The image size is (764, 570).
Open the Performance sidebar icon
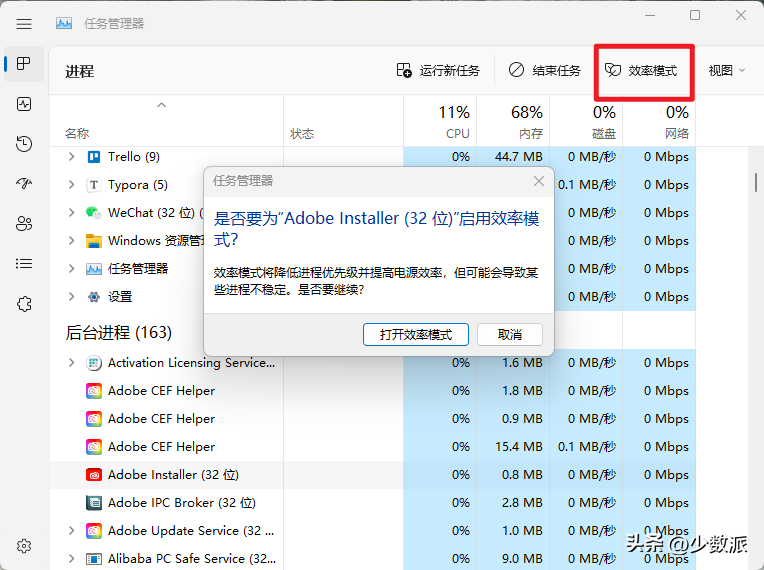24,104
